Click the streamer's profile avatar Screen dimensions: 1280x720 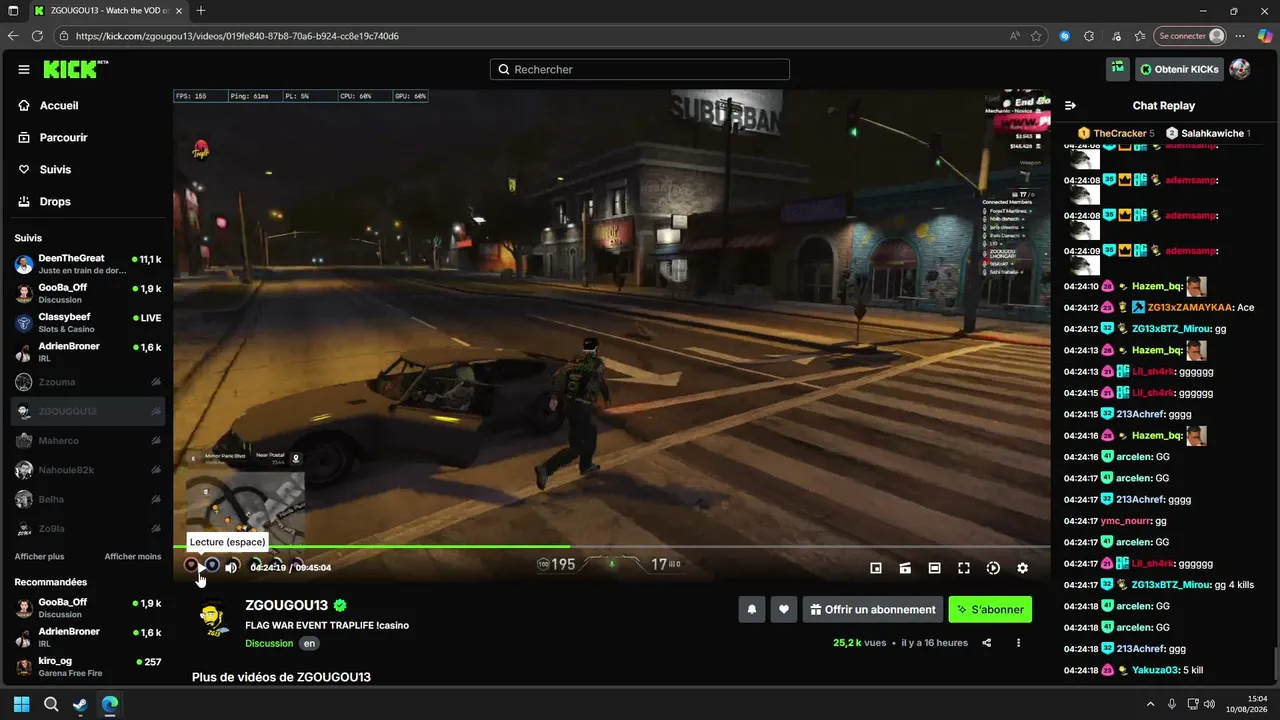pos(214,617)
